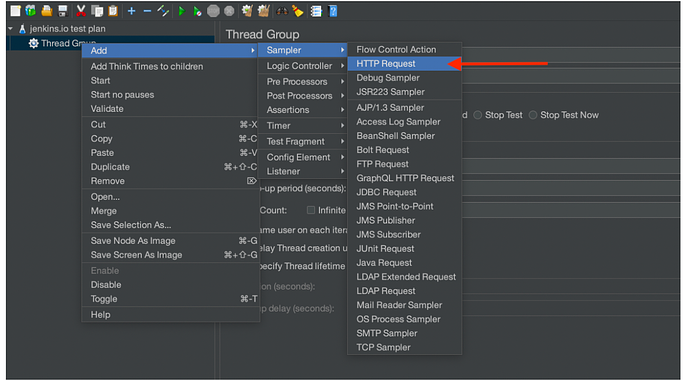The height and width of the screenshot is (381, 684).
Task: Click the minus Collapse All toolbar icon
Action: (x=147, y=11)
